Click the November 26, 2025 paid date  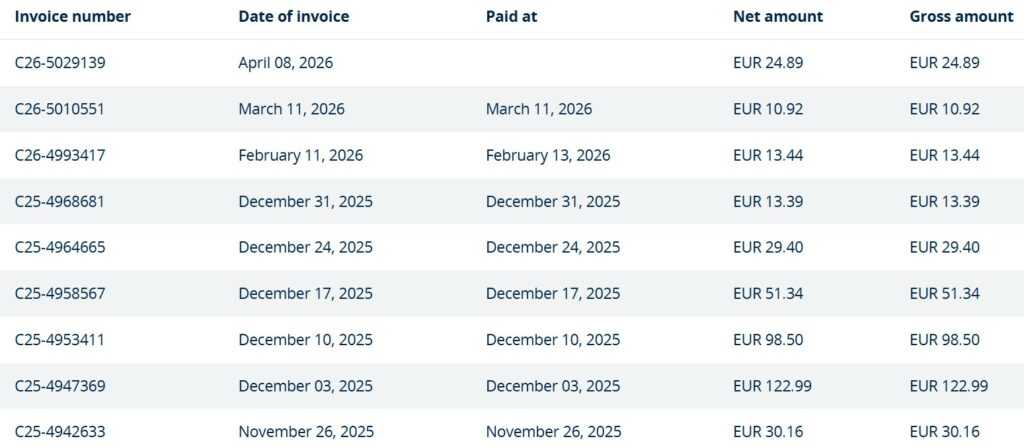coord(553,432)
